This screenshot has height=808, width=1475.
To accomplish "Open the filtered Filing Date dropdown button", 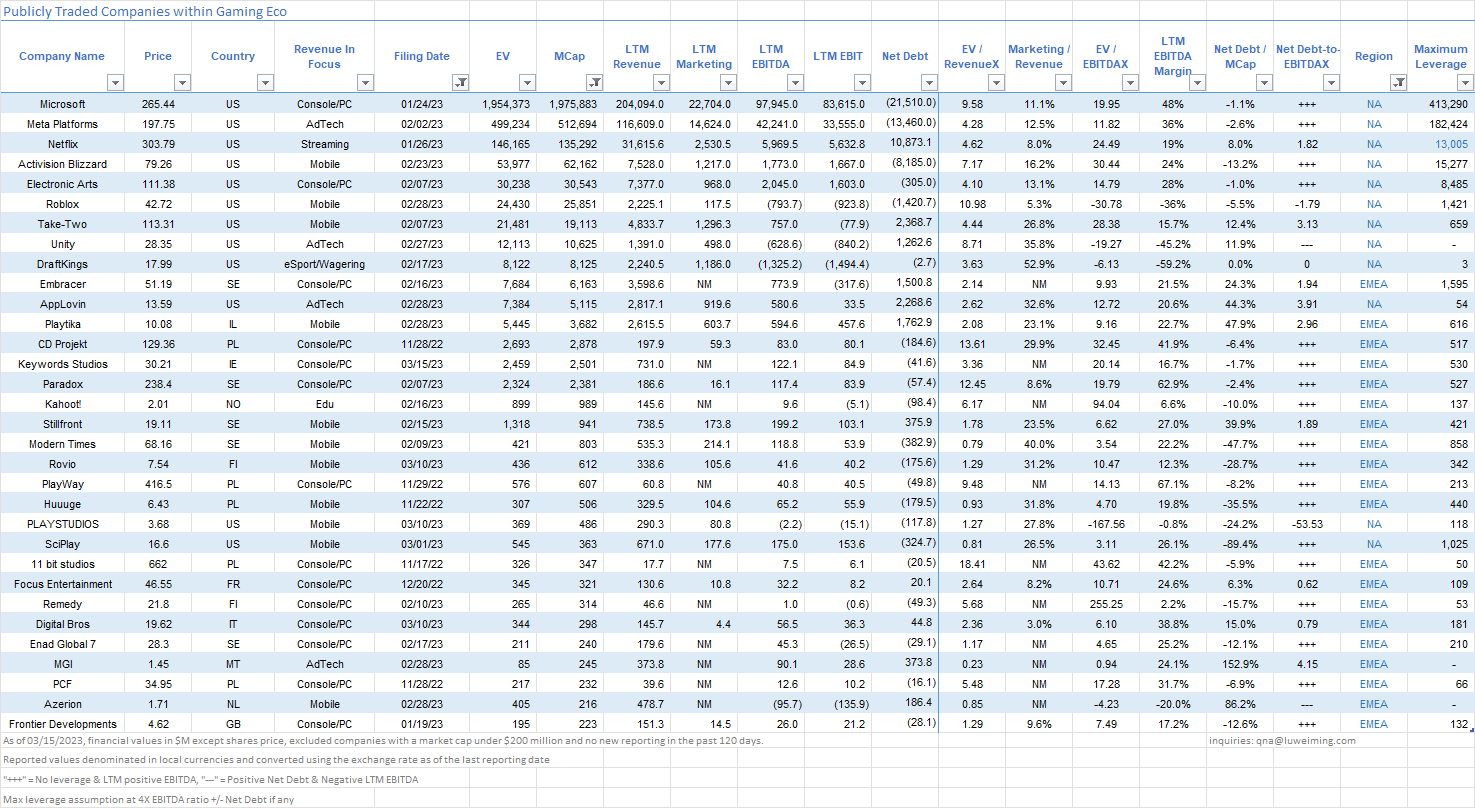I will pyautogui.click(x=460, y=83).
